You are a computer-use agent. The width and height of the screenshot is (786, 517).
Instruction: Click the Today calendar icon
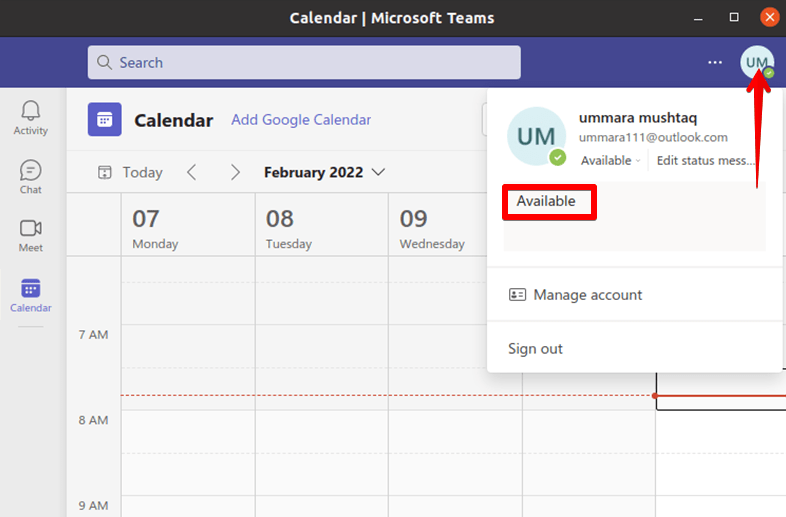[104, 172]
